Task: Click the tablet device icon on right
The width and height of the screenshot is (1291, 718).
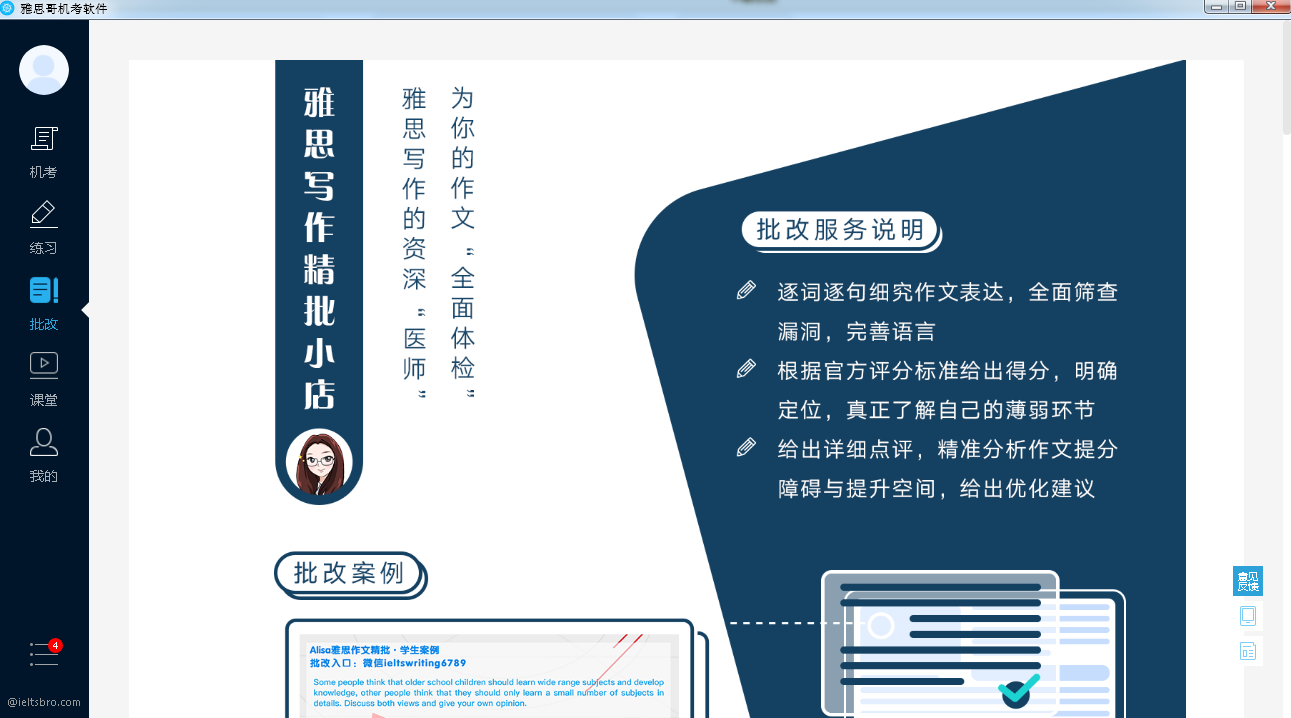Action: click(1248, 615)
